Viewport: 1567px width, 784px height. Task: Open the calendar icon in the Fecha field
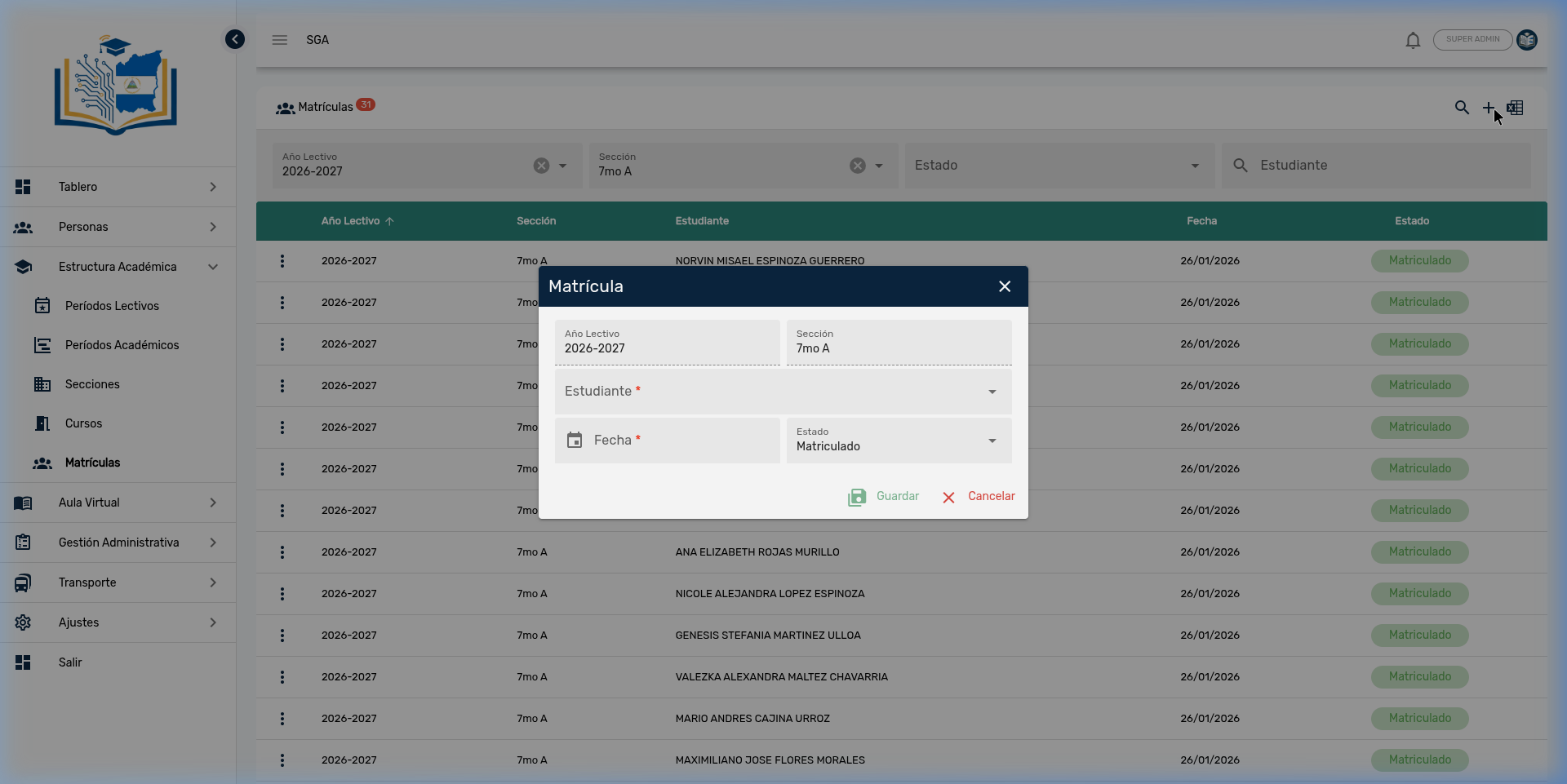(x=575, y=441)
